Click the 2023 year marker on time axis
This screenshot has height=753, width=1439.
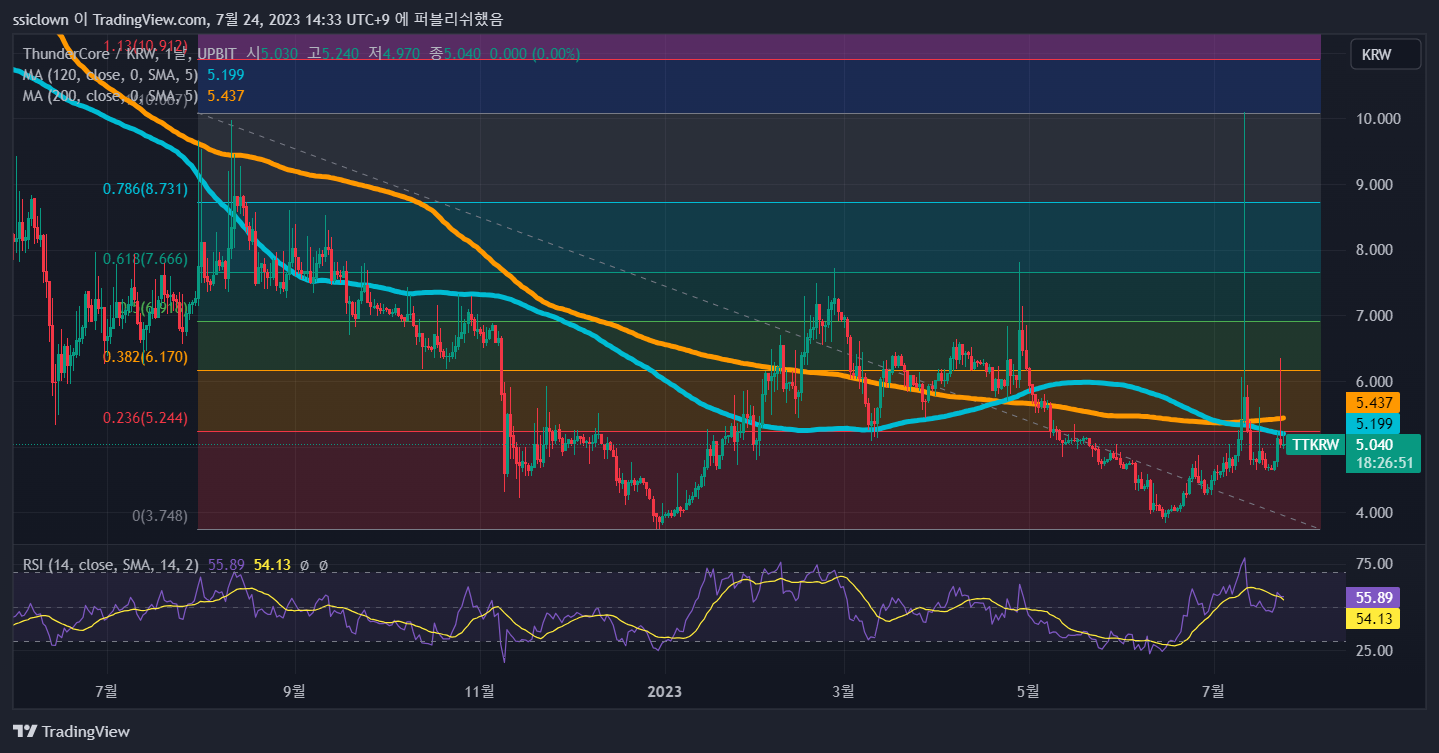pyautogui.click(x=664, y=690)
